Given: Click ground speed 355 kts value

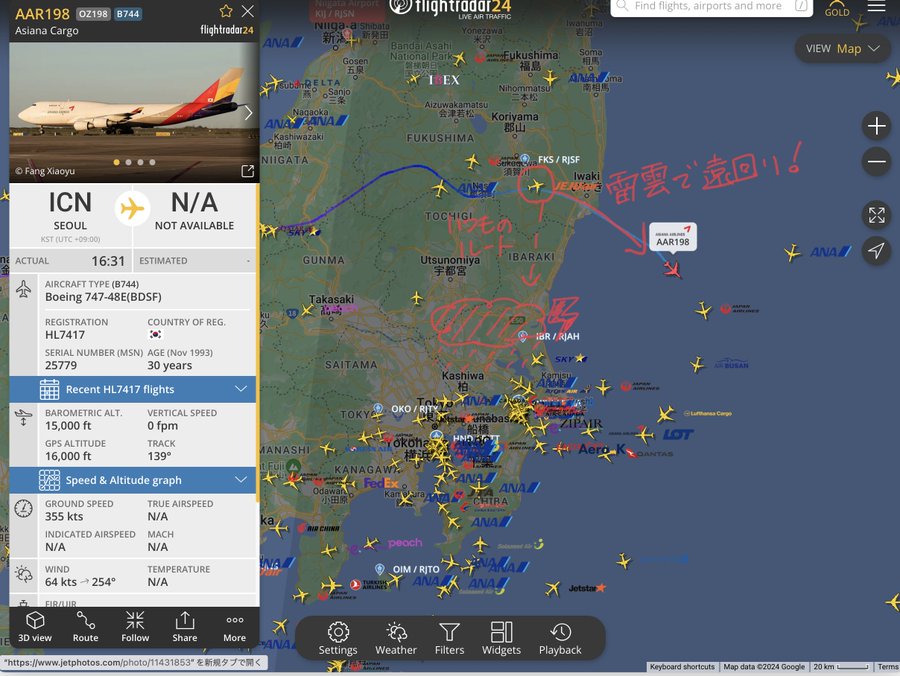Looking at the screenshot, I should 64,516.
